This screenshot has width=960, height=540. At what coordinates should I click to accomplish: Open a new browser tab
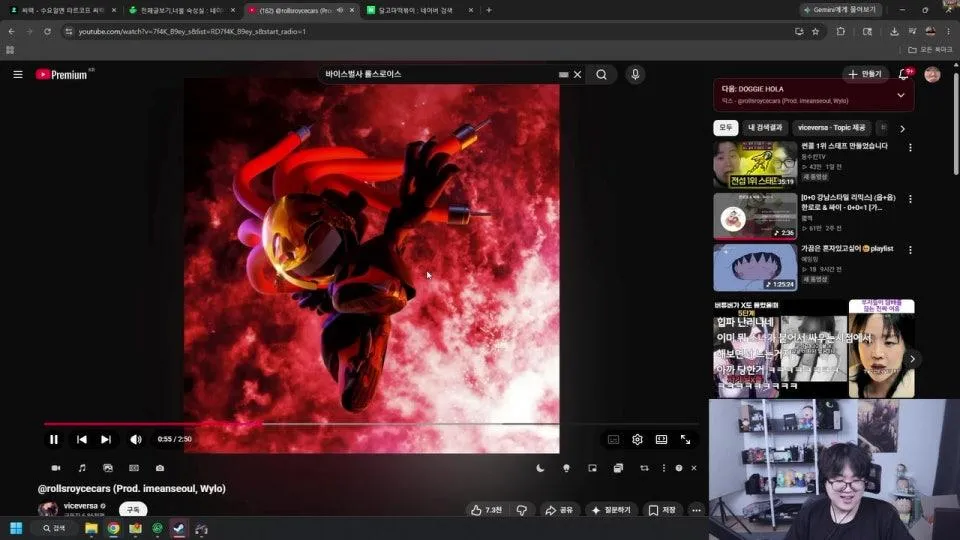click(x=489, y=10)
